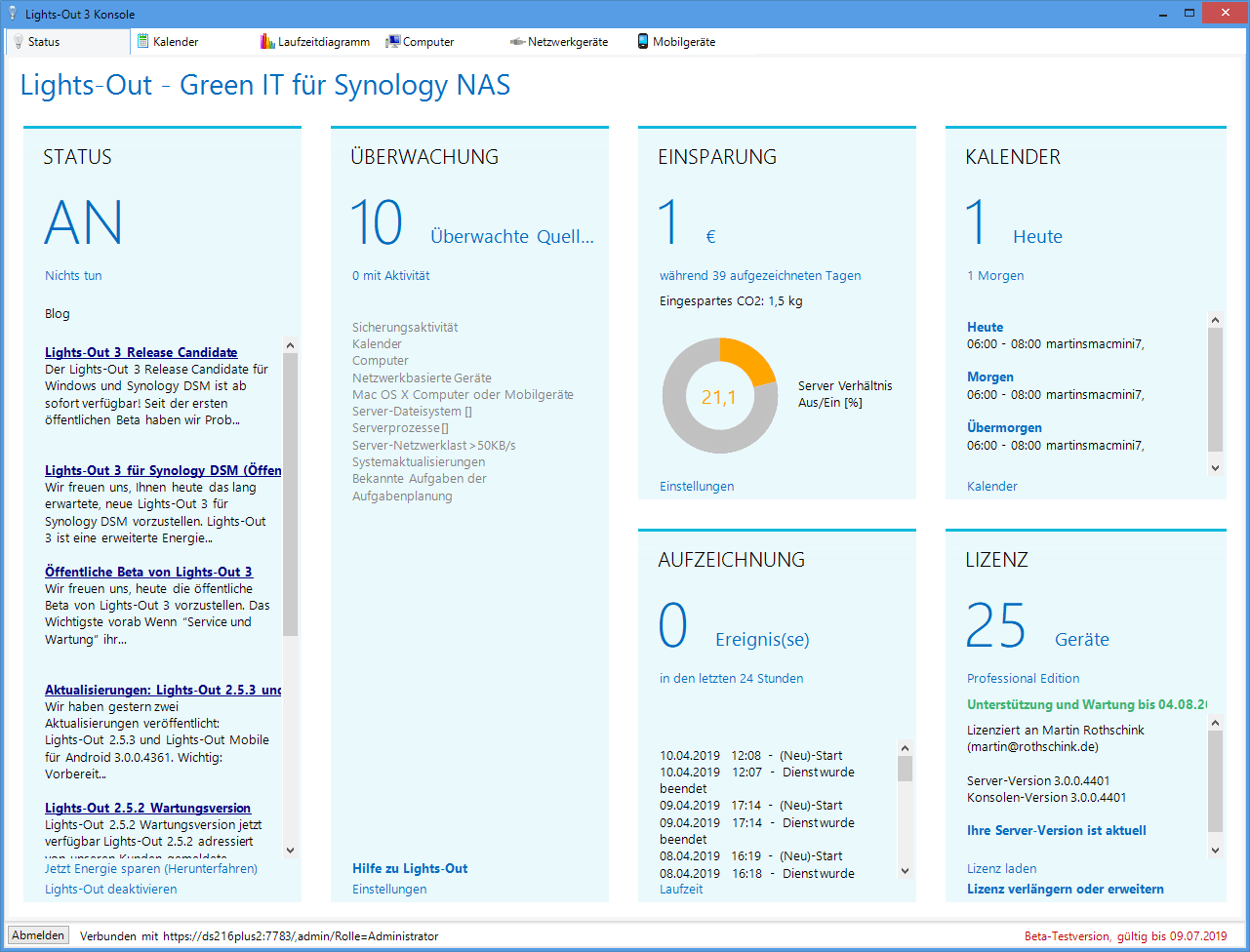1250x952 pixels.
Task: Click 'Jetzt Energie sparen (Herunterfahren)' link
Action: [x=151, y=869]
